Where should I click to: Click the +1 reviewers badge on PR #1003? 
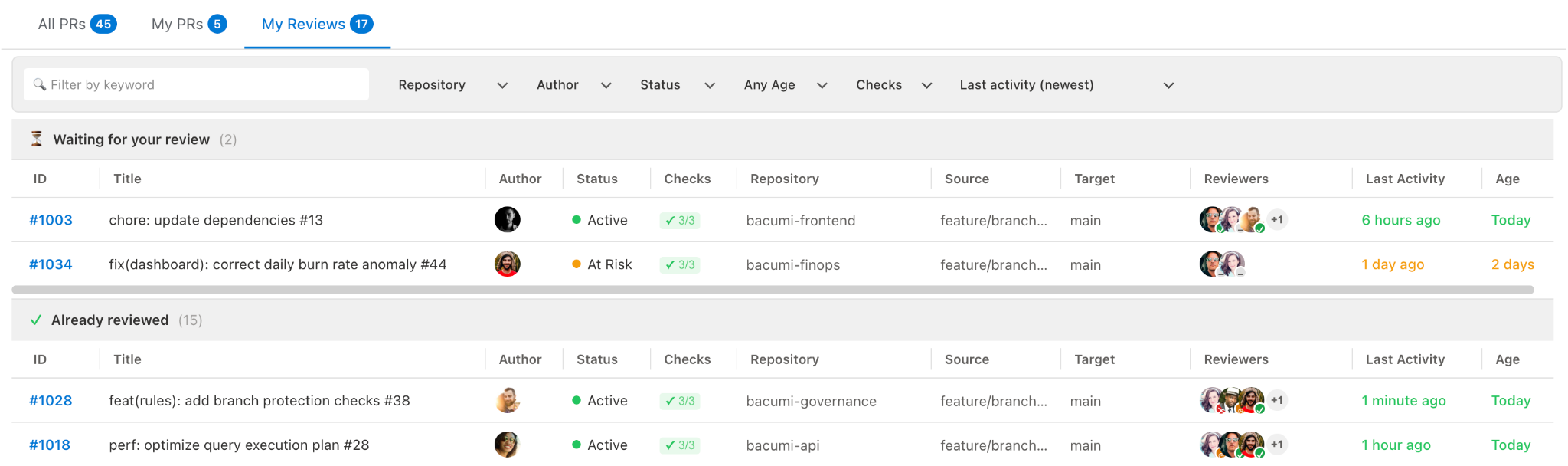pyautogui.click(x=1276, y=220)
